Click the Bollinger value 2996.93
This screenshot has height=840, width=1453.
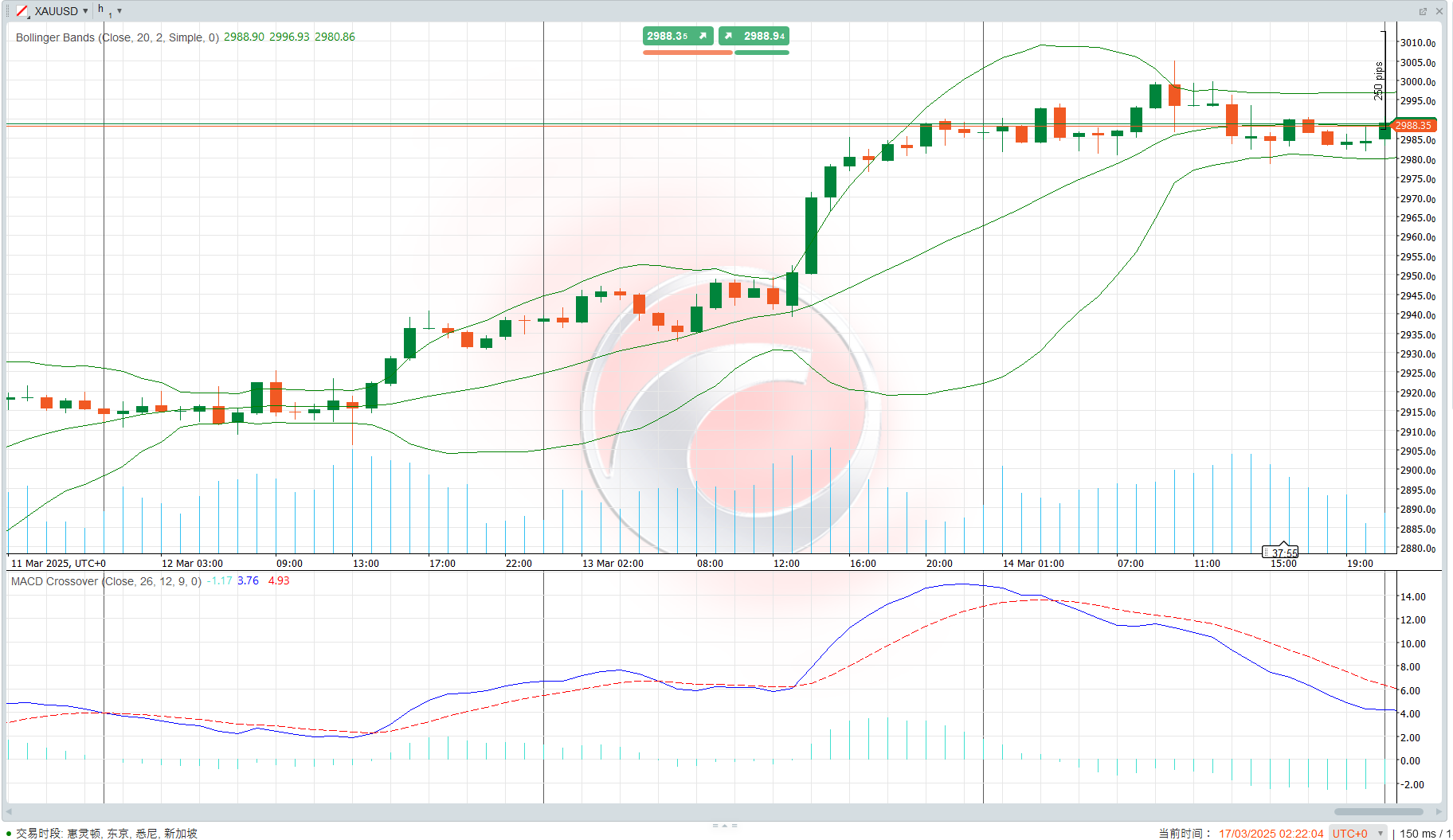point(289,37)
